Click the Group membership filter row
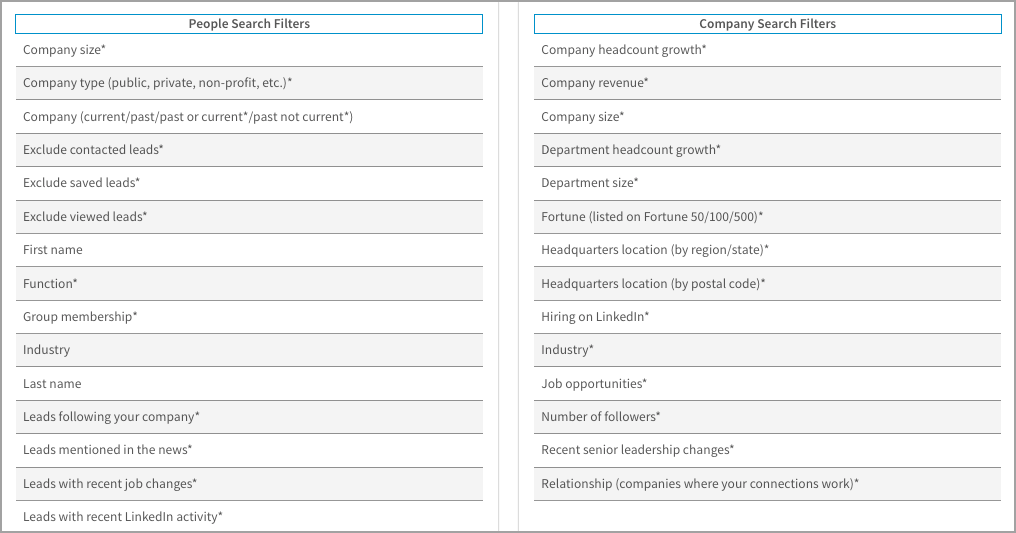1016x533 pixels. (80, 317)
